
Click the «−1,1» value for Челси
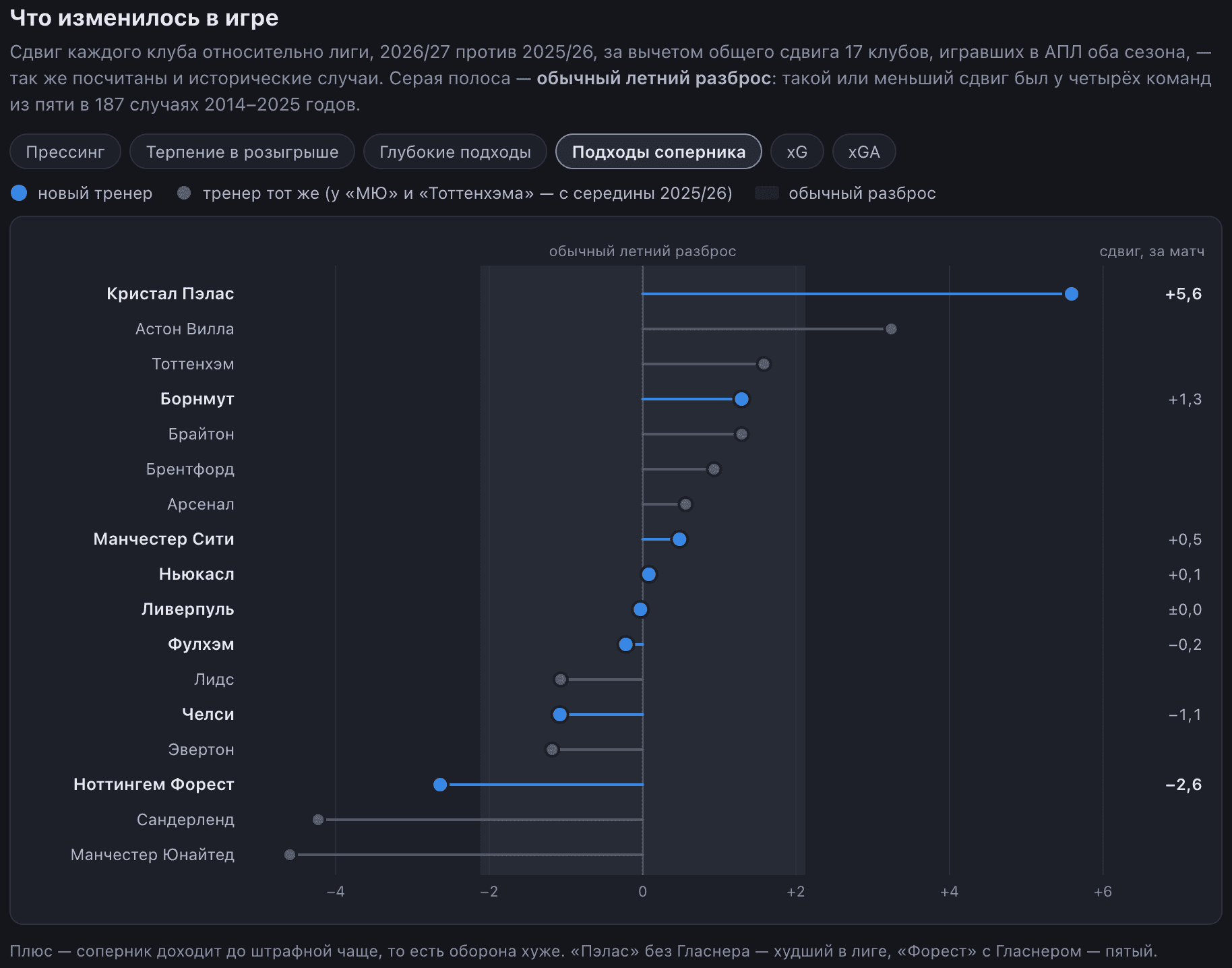(1185, 715)
